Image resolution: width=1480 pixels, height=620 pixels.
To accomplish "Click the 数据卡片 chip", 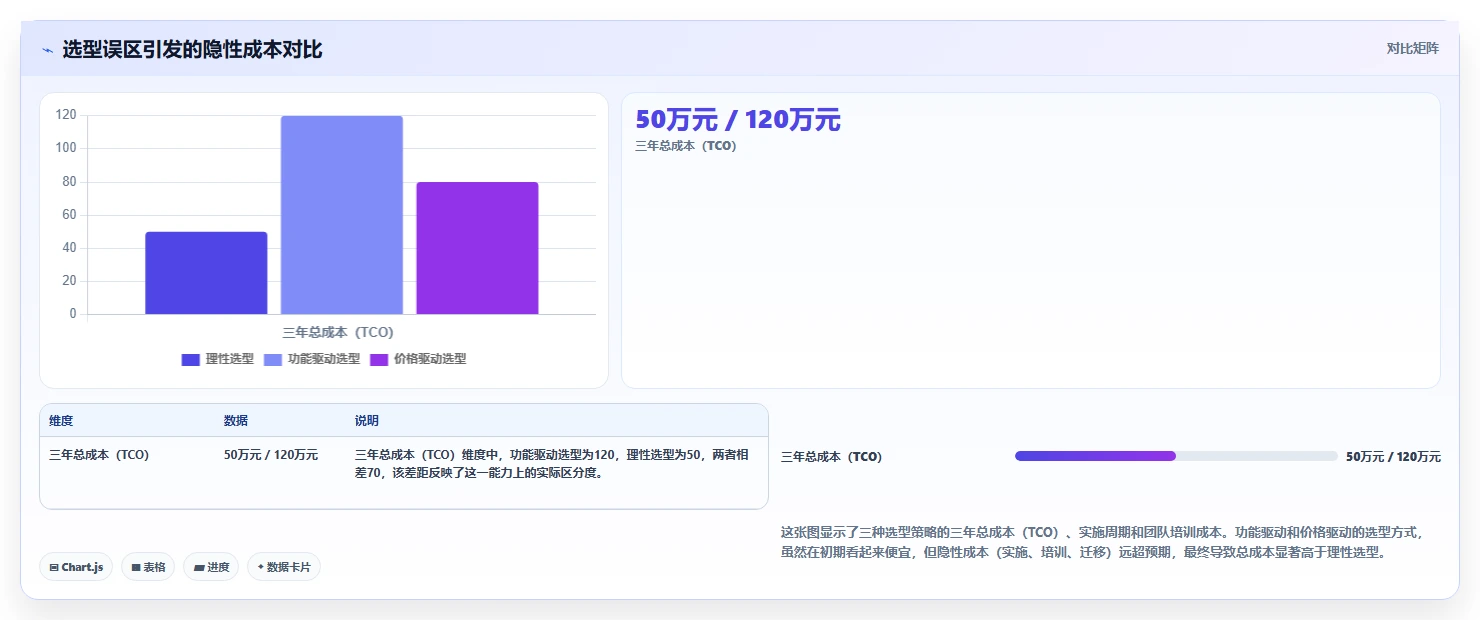I will click(x=284, y=567).
